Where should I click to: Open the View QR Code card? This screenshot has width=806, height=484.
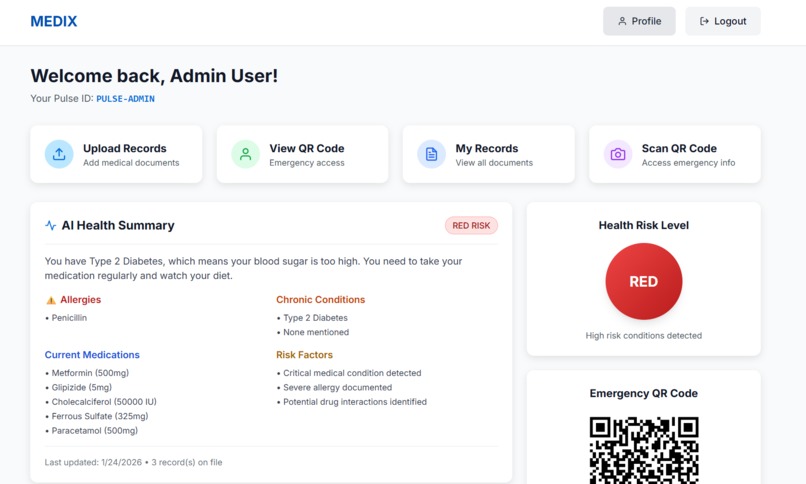coord(302,154)
